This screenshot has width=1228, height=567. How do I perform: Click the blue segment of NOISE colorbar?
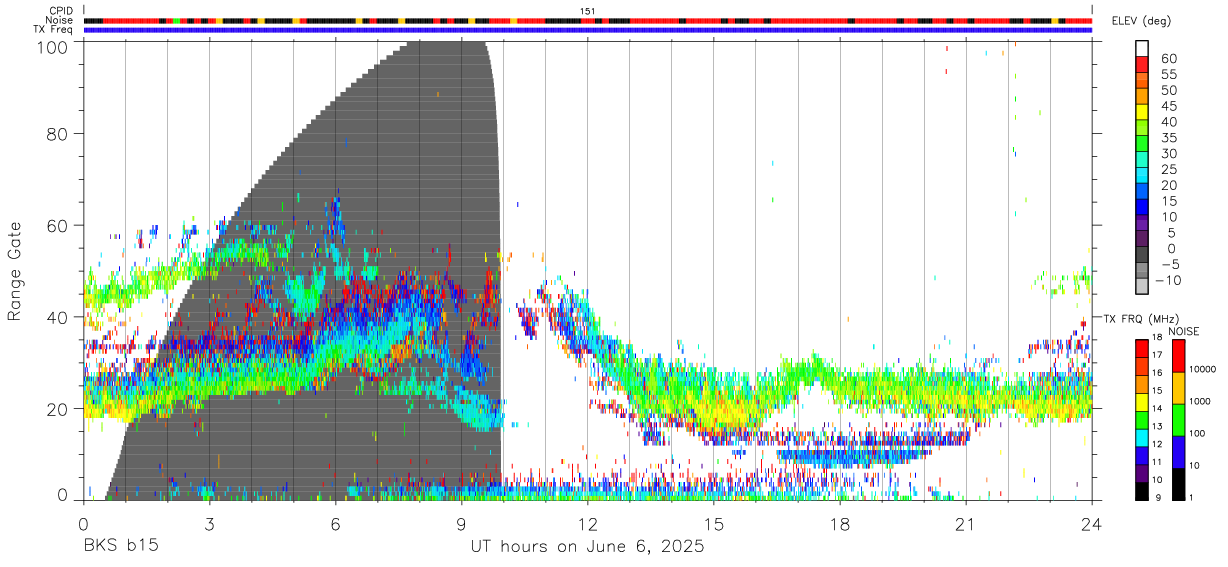[1177, 452]
